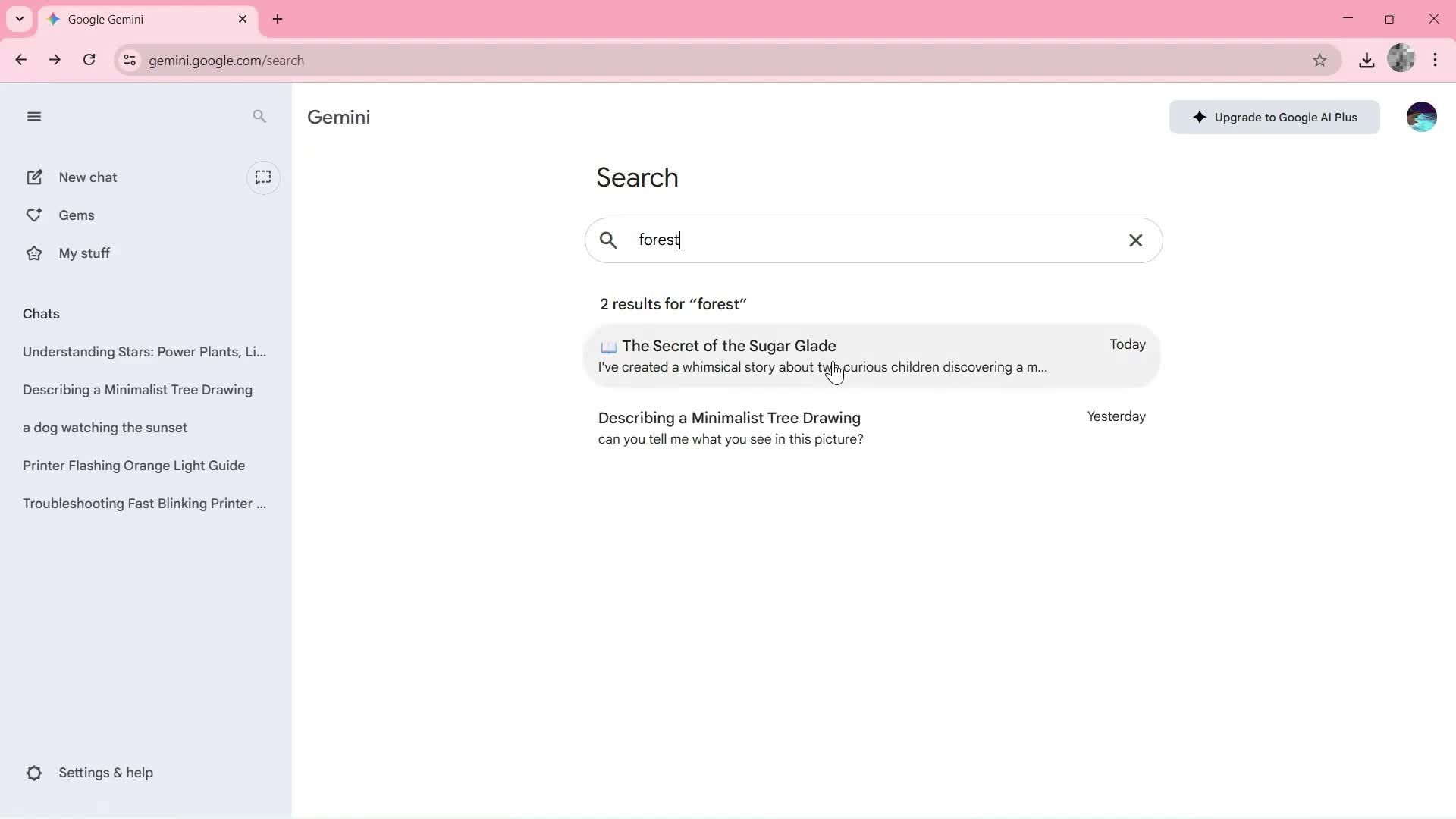1456x819 pixels.
Task: Open My stuff
Action: tap(84, 253)
